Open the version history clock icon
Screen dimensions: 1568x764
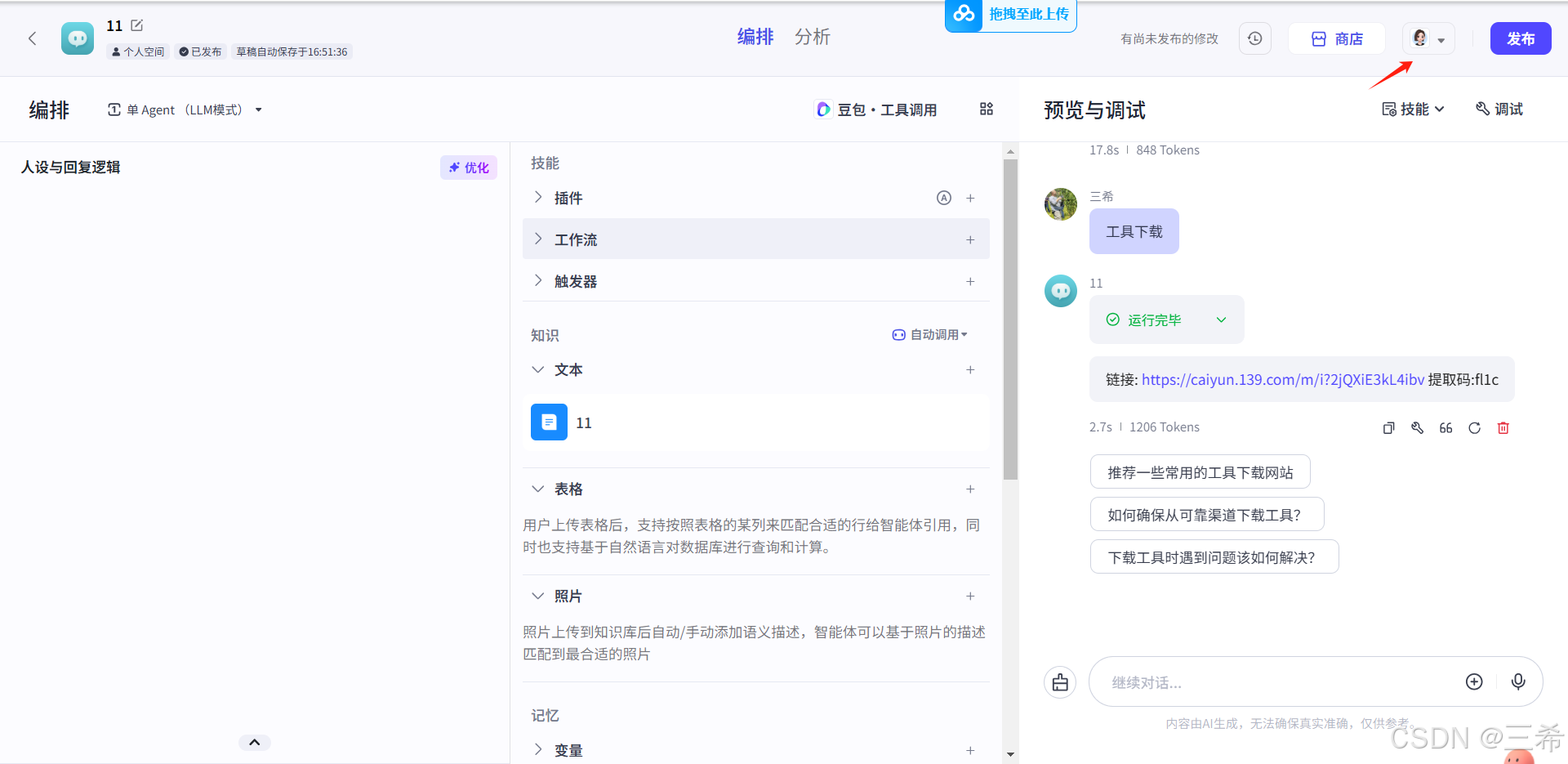(x=1255, y=38)
